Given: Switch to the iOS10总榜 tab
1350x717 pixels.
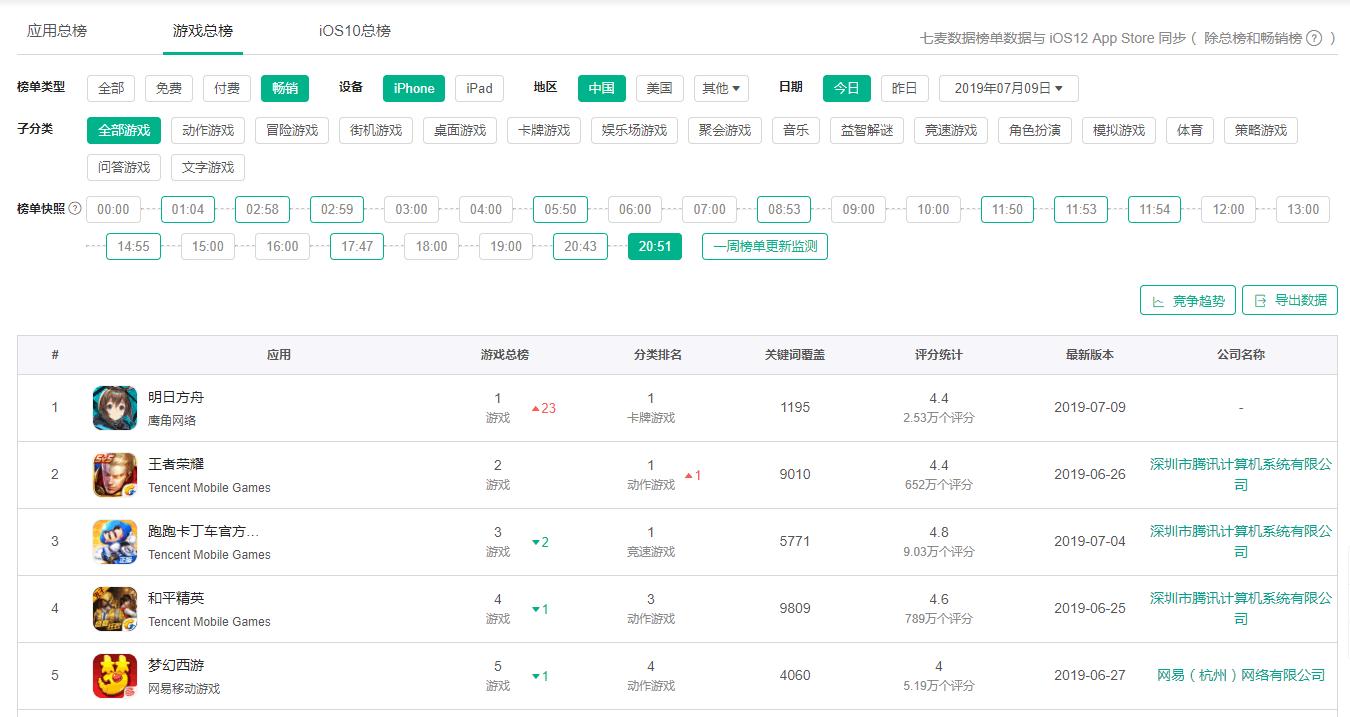Looking at the screenshot, I should click(355, 31).
